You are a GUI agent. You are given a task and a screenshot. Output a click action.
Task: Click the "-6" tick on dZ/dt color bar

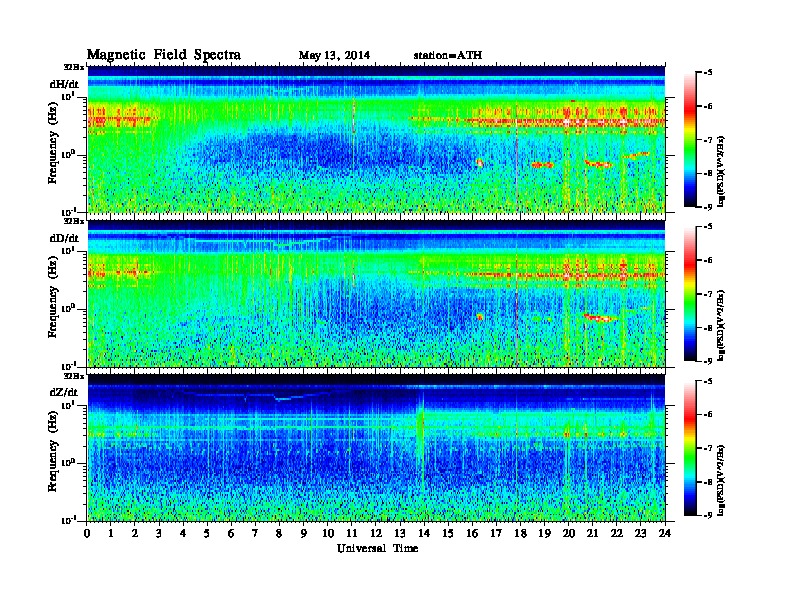point(708,415)
